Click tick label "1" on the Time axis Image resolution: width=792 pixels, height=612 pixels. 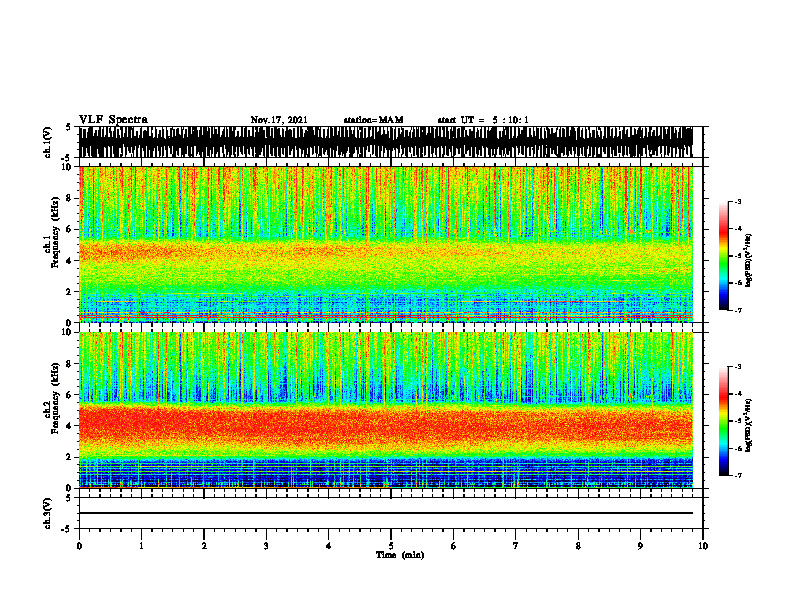coord(141,546)
